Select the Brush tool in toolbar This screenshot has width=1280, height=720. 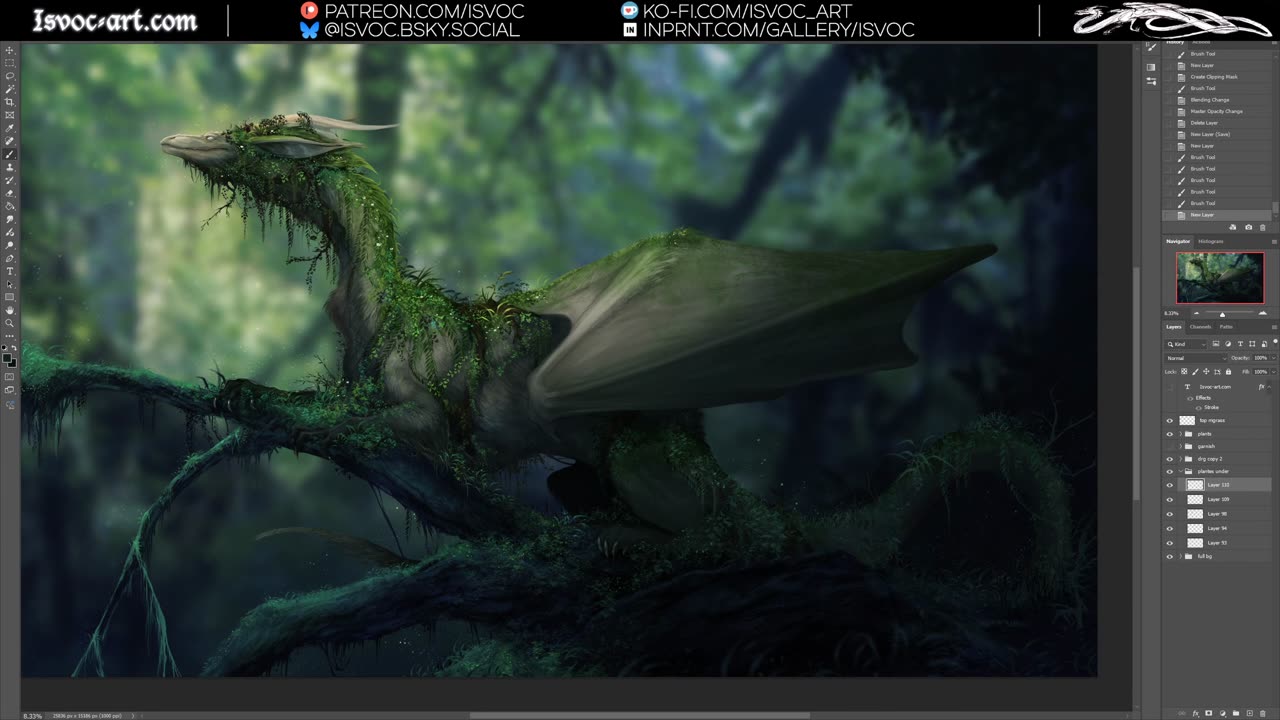click(9, 154)
